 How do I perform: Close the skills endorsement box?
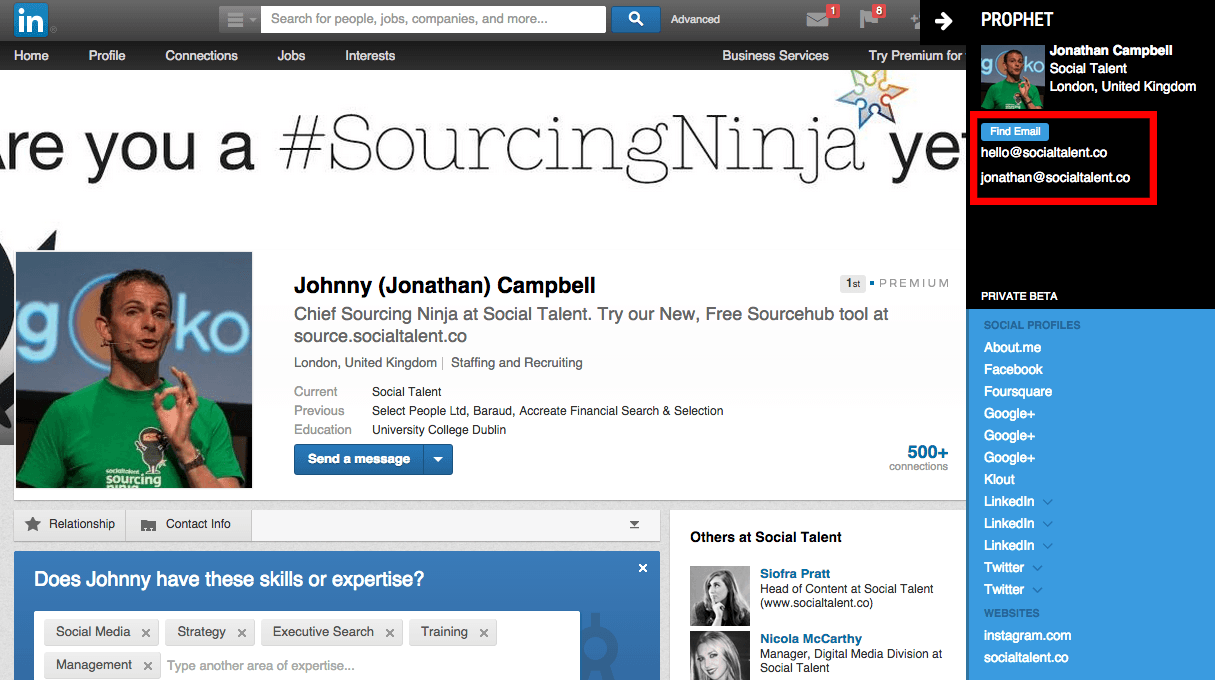[x=643, y=568]
